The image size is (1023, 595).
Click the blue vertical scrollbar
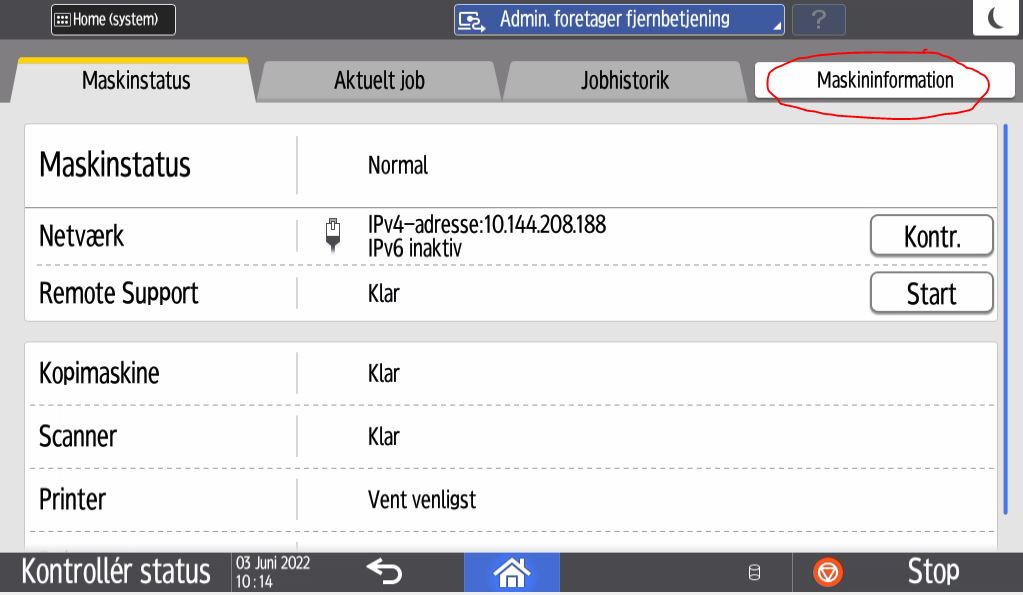click(1005, 318)
